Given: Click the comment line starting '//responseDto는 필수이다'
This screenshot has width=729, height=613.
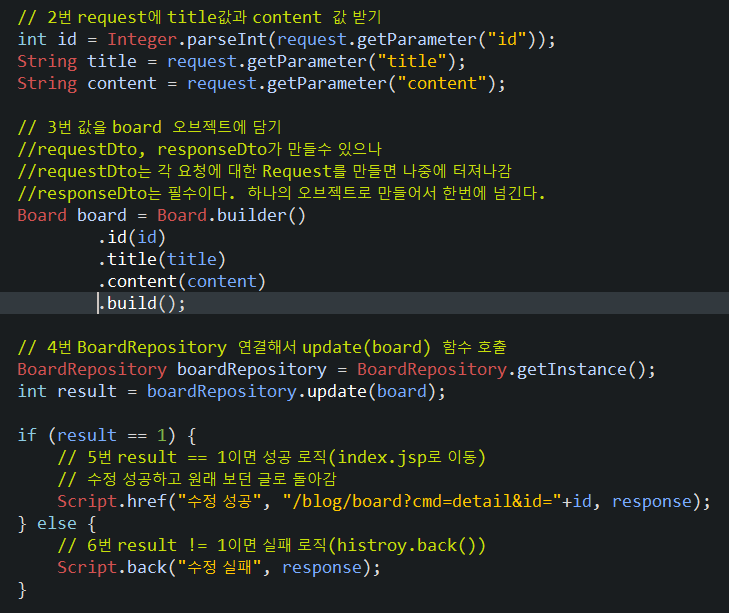Looking at the screenshot, I should 281,193.
